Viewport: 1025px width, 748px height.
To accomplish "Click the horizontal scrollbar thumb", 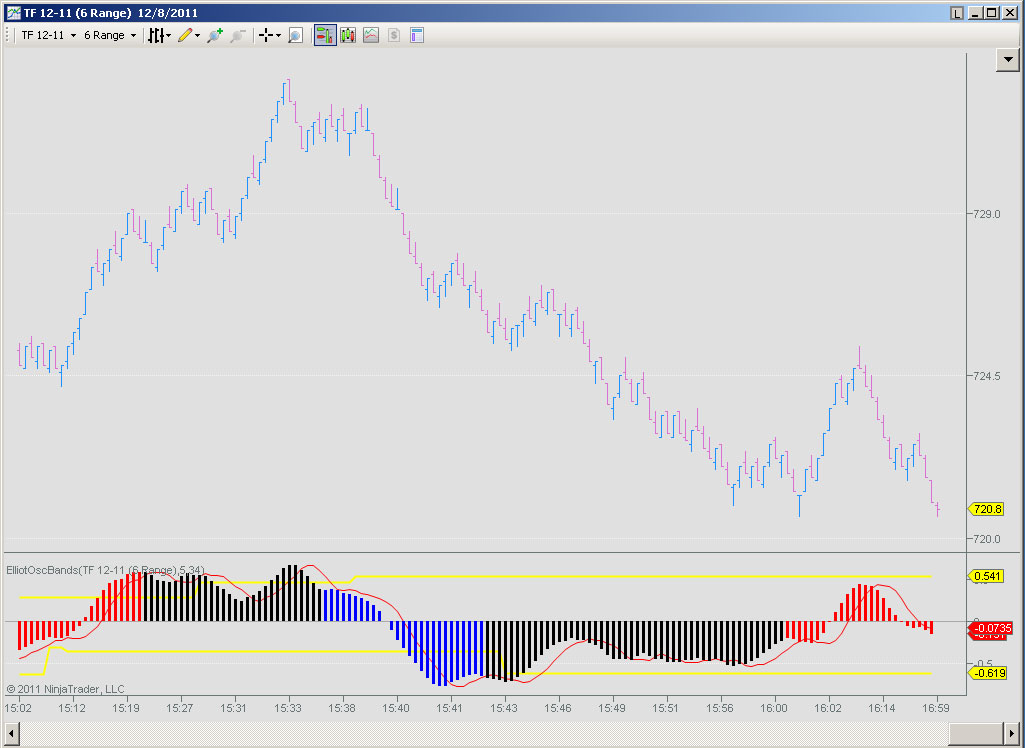I will coord(975,733).
